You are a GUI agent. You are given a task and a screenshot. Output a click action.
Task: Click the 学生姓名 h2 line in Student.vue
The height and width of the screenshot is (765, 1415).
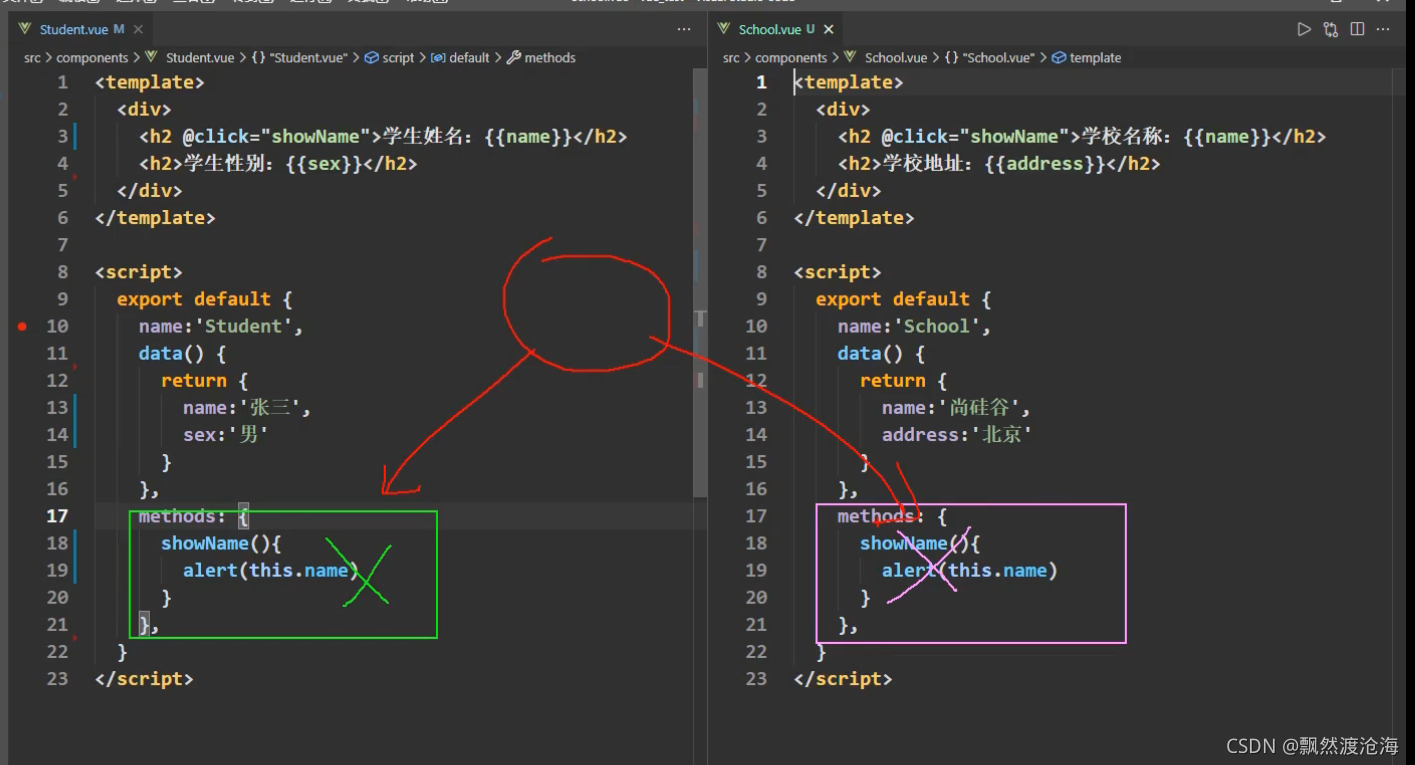tap(383, 136)
